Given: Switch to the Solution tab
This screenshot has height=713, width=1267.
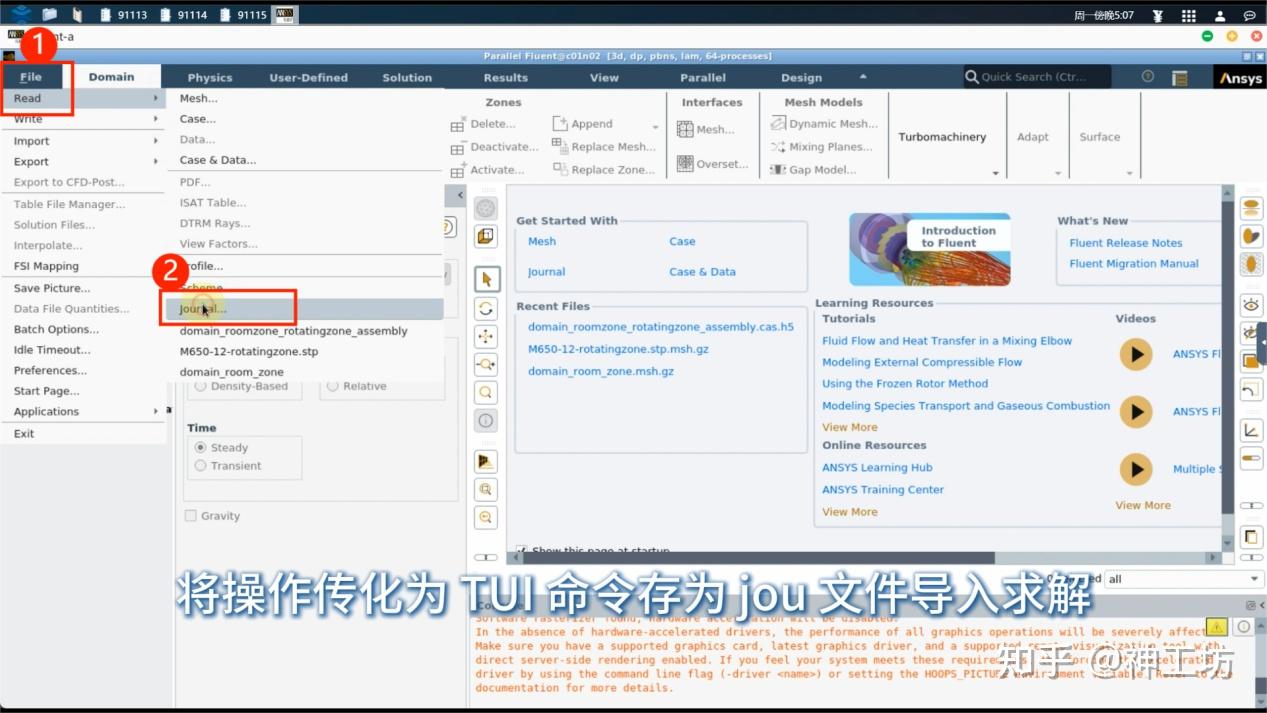Looking at the screenshot, I should tap(407, 77).
